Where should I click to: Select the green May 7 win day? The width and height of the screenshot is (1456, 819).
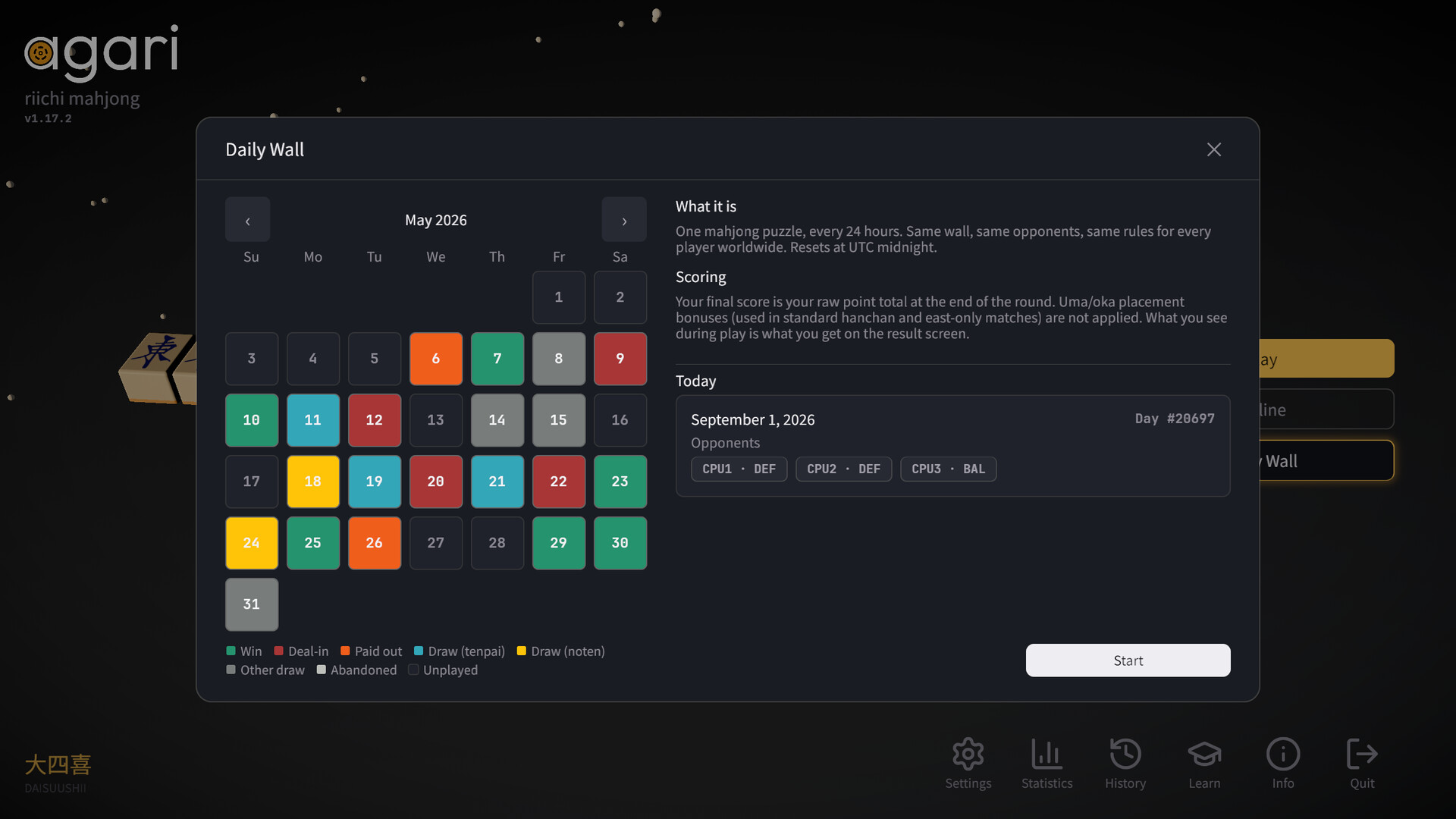(497, 359)
